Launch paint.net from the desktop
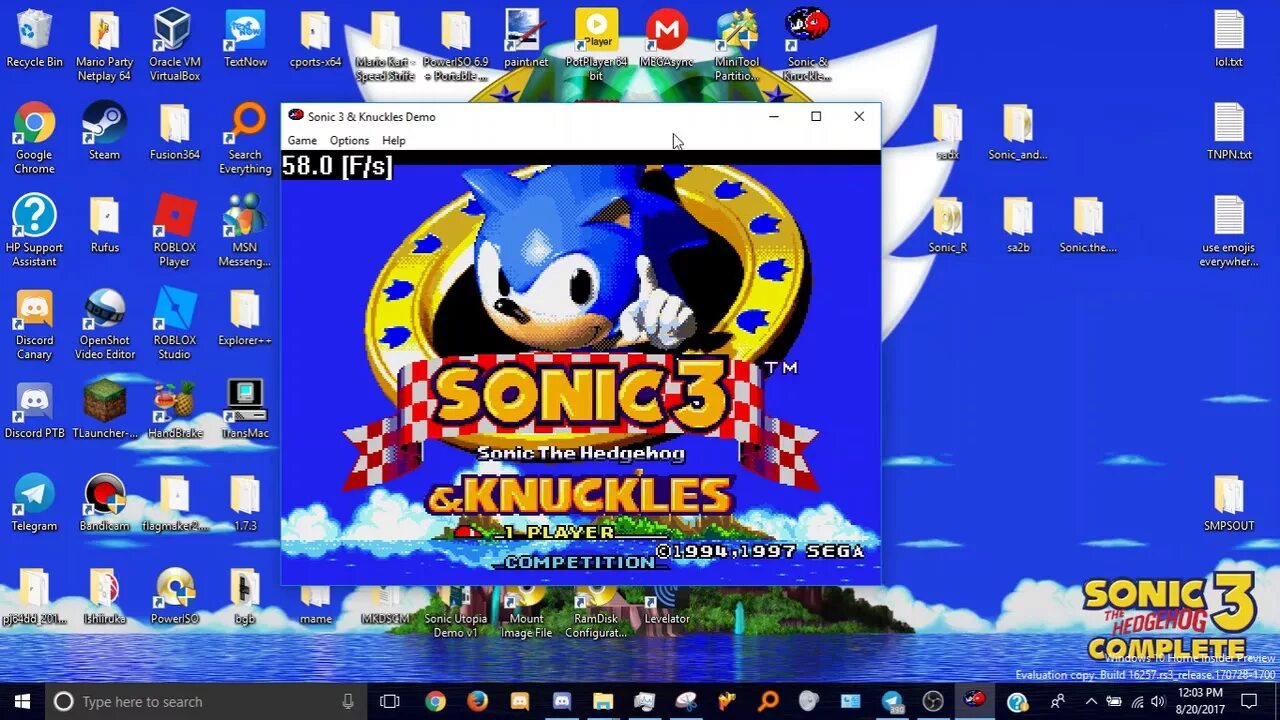This screenshot has height=720, width=1280. [525, 39]
